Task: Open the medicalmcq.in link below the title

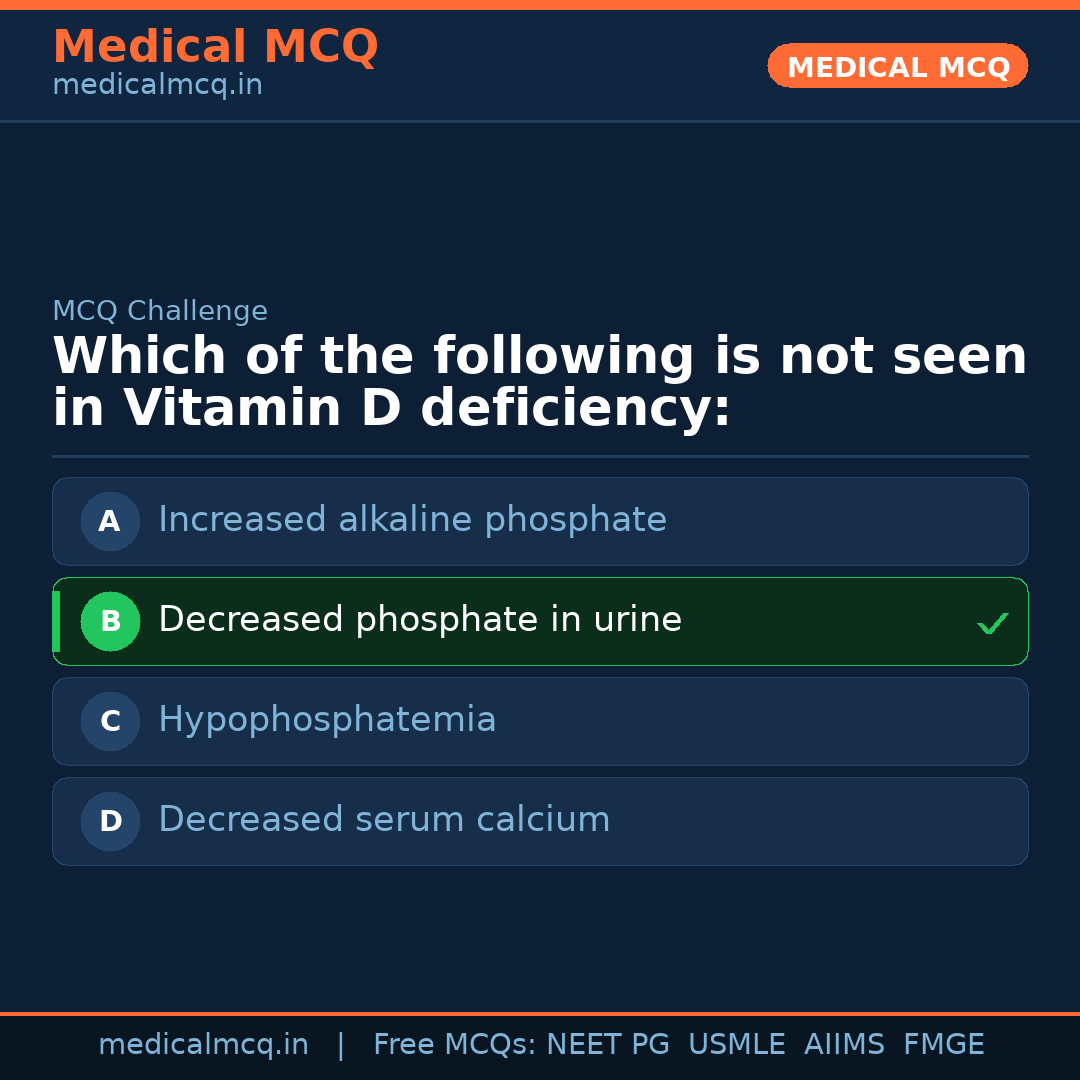Action: pyautogui.click(x=157, y=86)
